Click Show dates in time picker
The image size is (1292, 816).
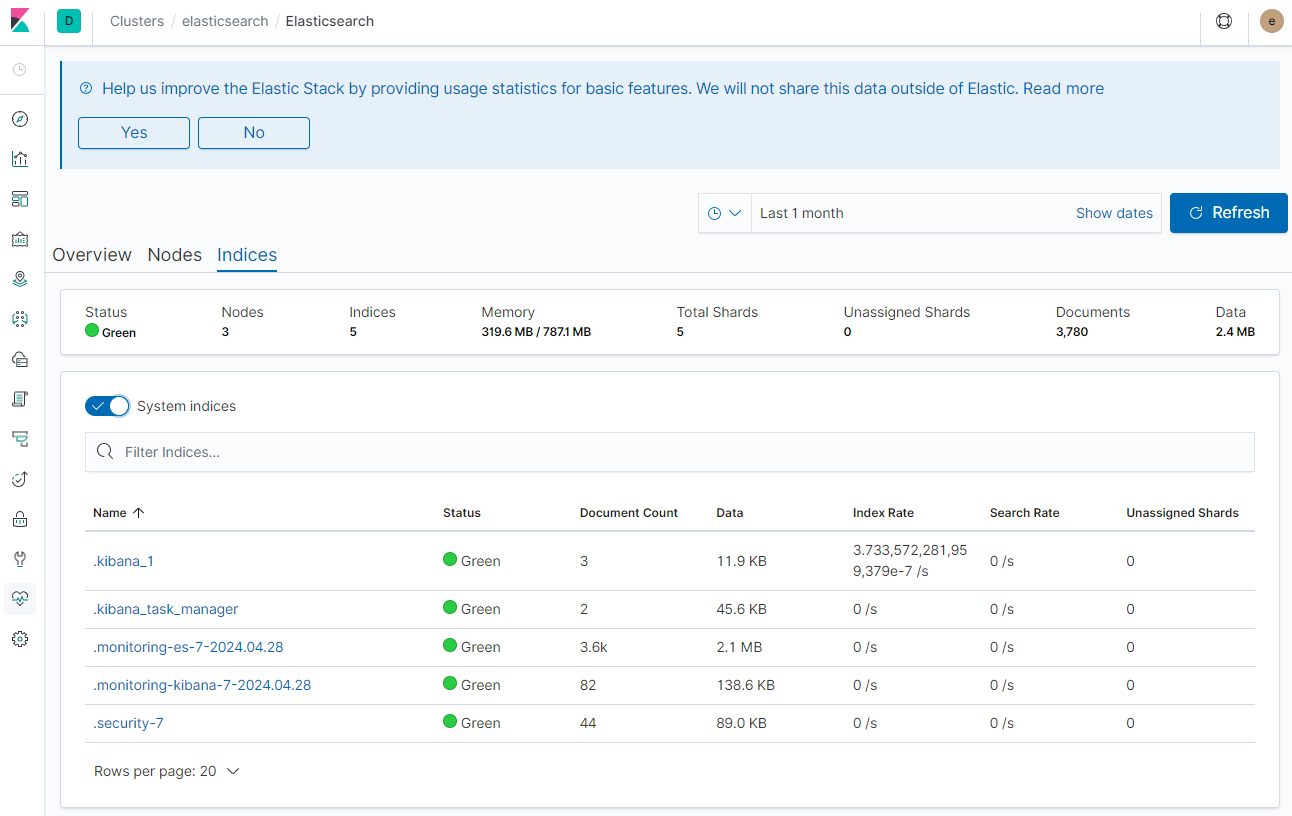click(1114, 213)
